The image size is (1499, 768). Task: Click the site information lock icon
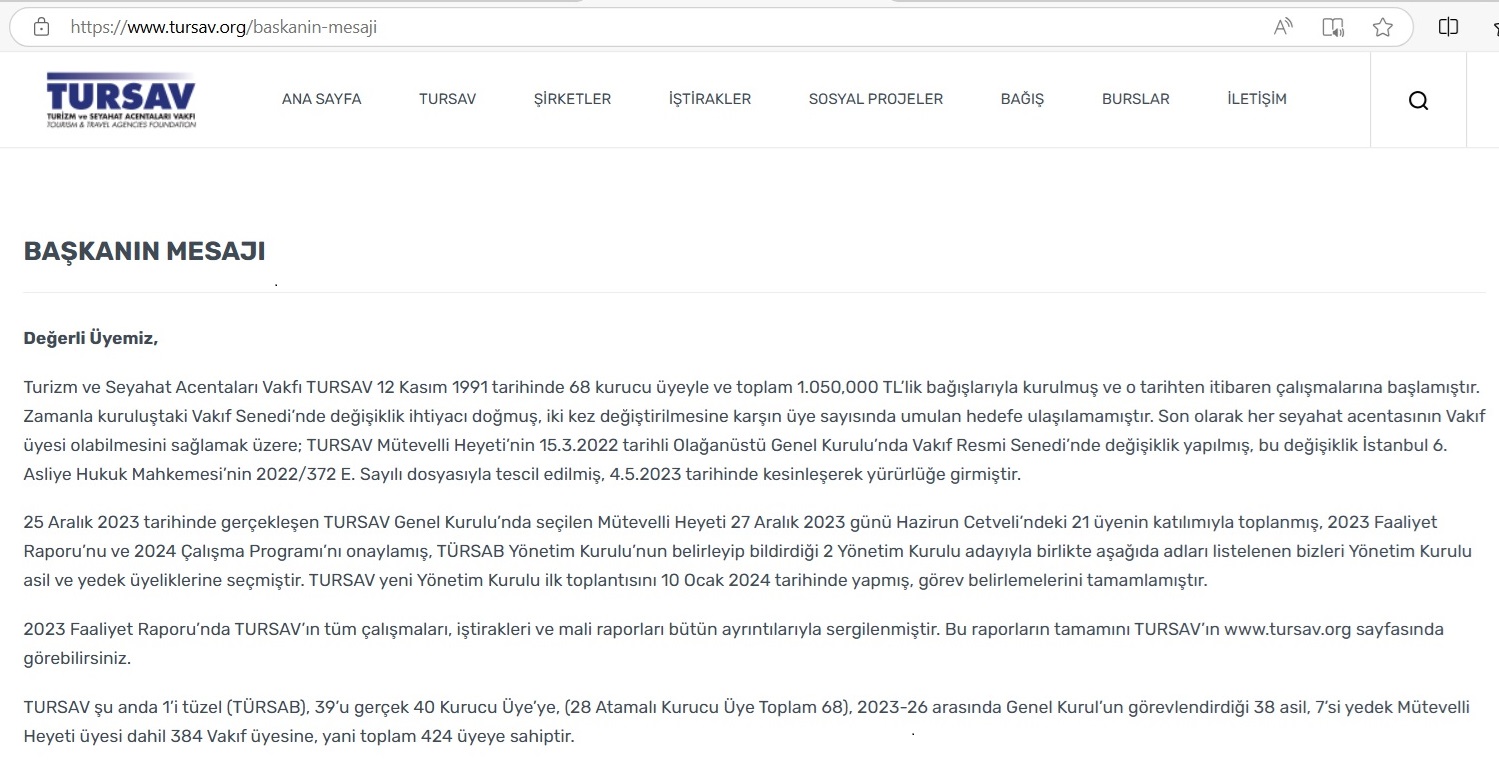click(41, 27)
